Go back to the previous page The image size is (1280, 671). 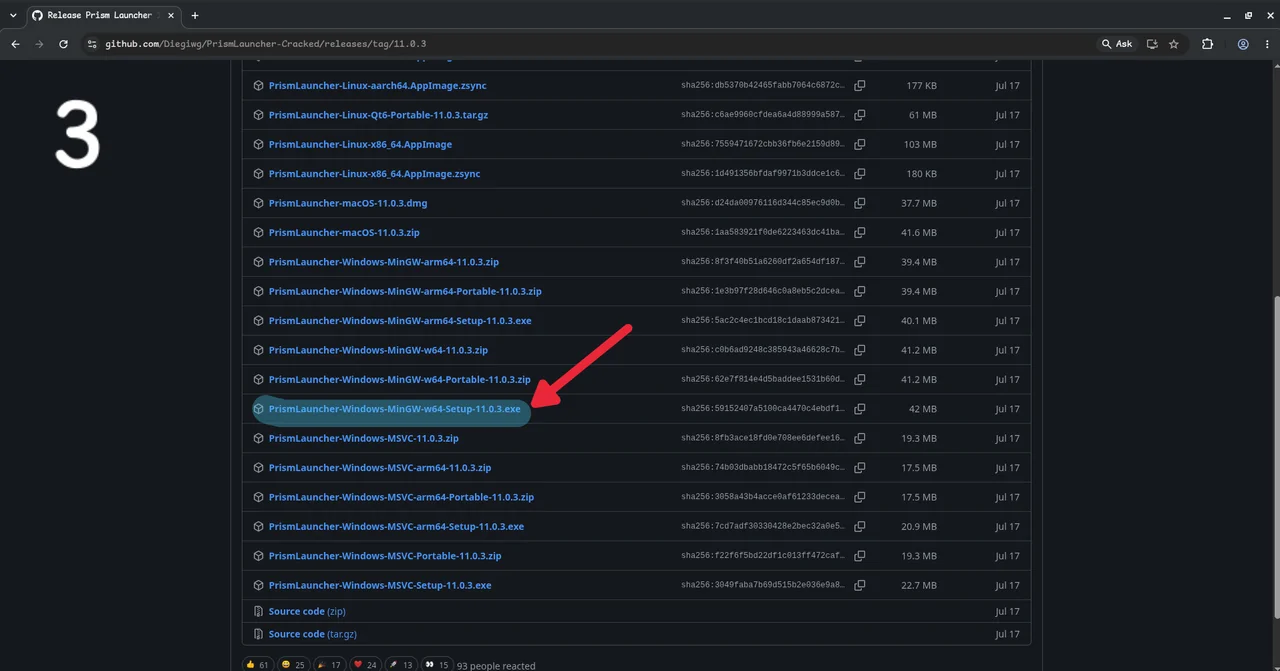(15, 44)
